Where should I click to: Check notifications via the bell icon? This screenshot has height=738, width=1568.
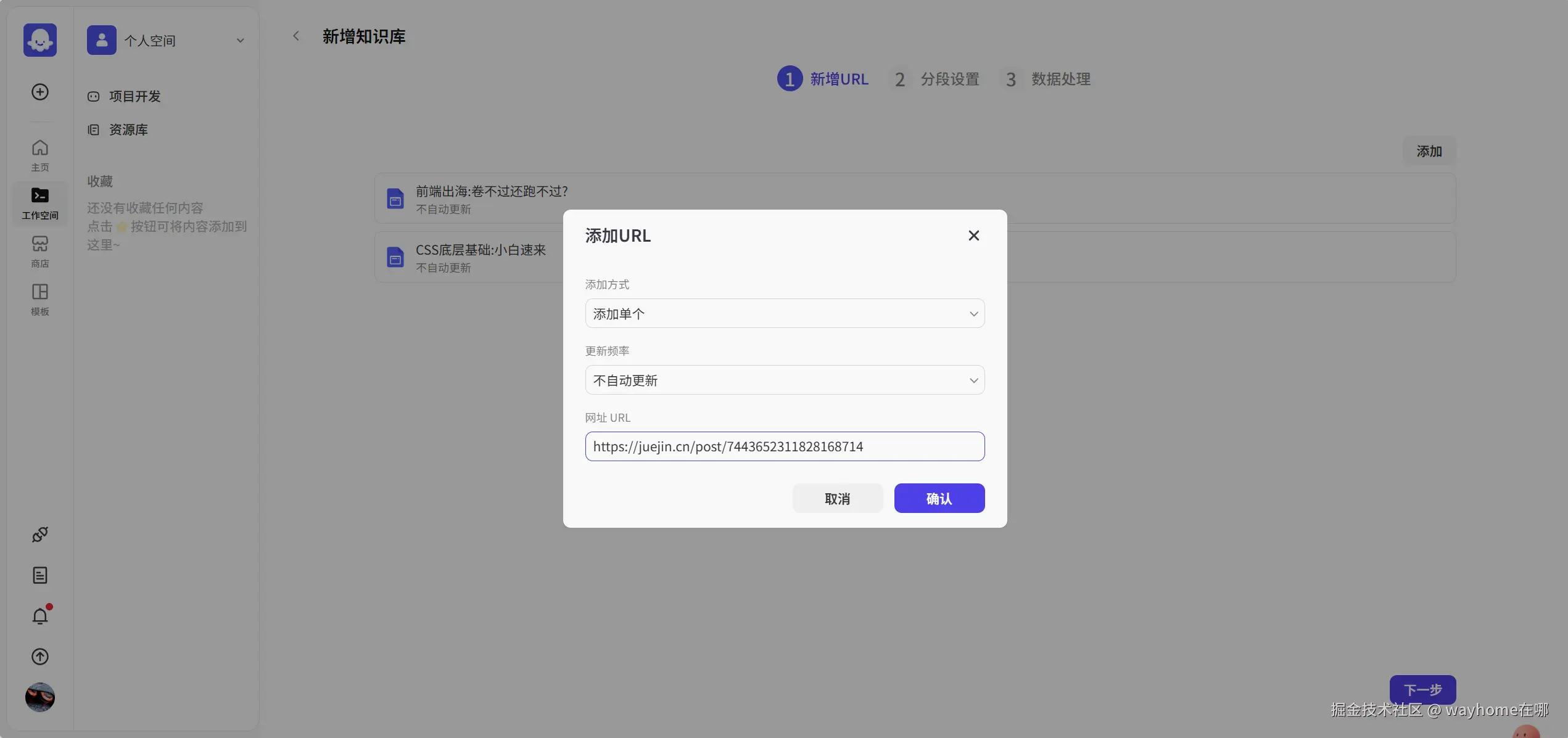point(39,616)
